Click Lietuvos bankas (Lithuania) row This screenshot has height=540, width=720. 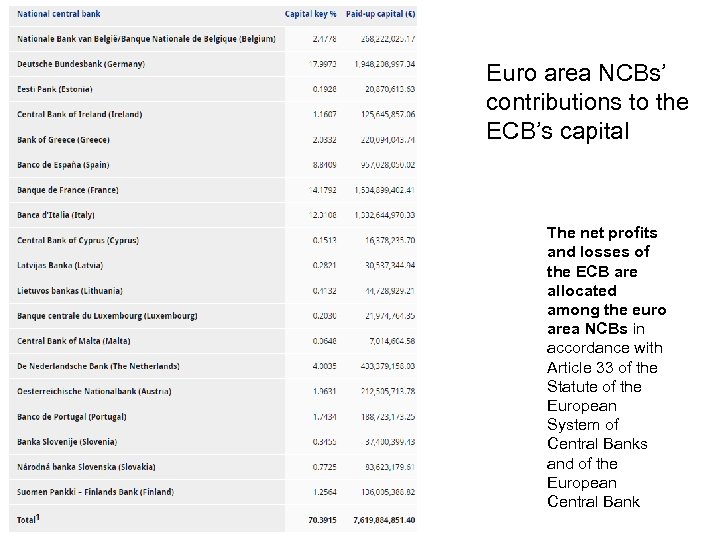click(70, 290)
